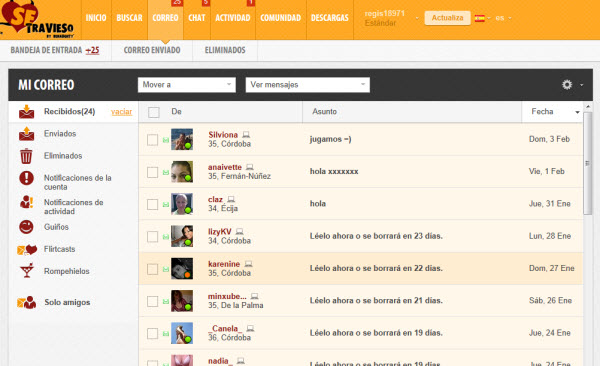The image size is (600, 366).
Task: Open the Guiños smiley icon
Action: (26, 227)
